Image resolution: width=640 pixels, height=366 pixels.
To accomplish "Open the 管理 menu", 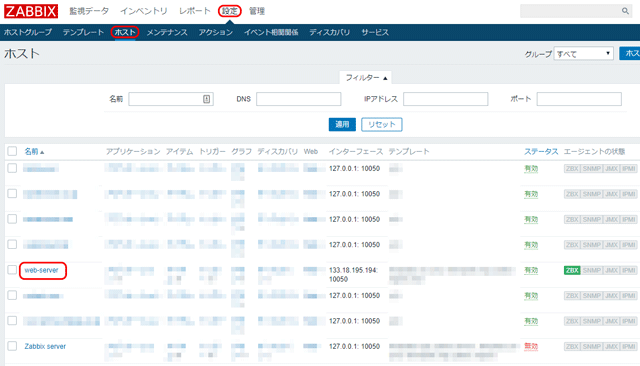I will (257, 11).
